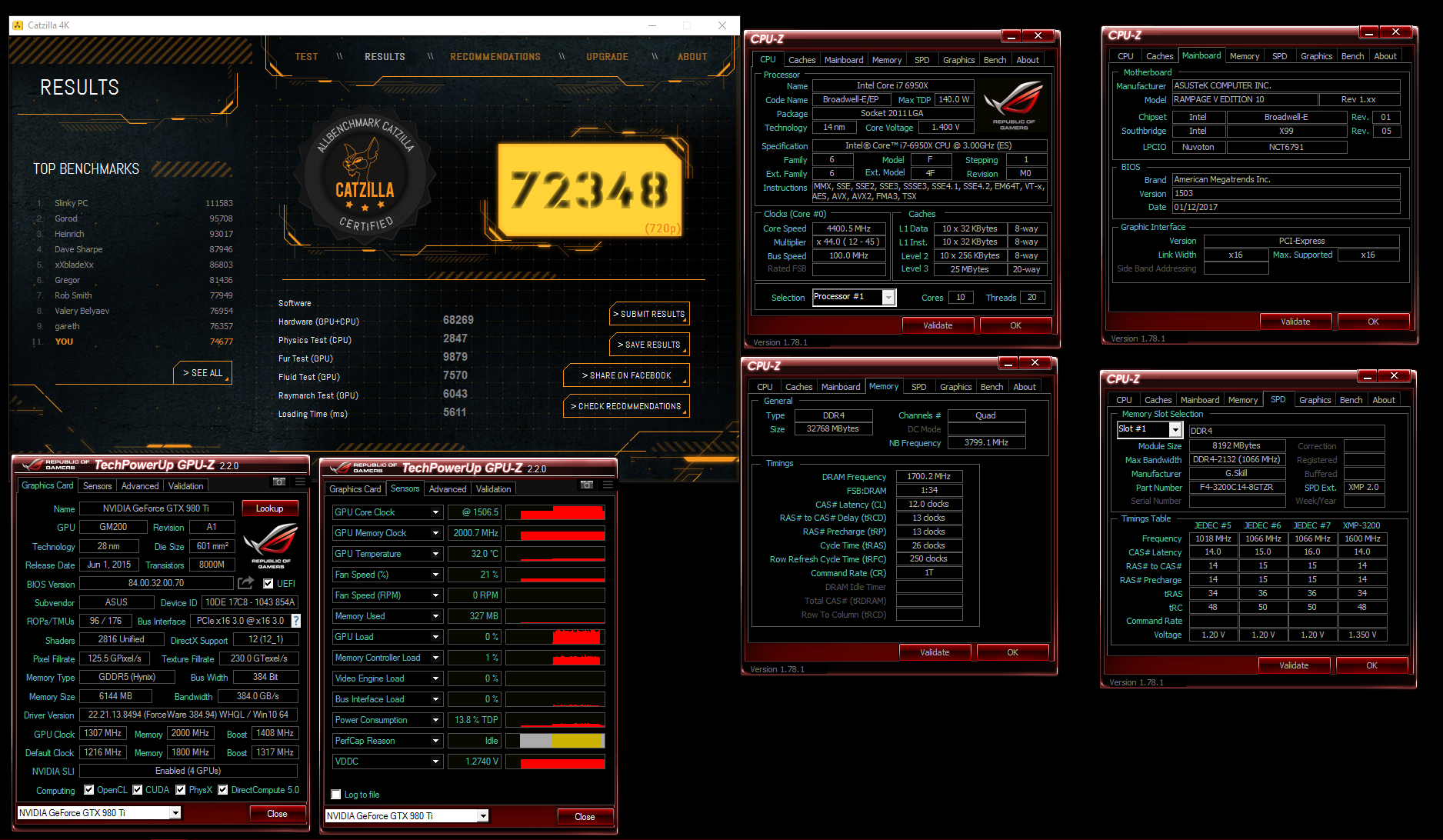
Task: Toggle the OpenCL checkbox
Action: click(88, 790)
